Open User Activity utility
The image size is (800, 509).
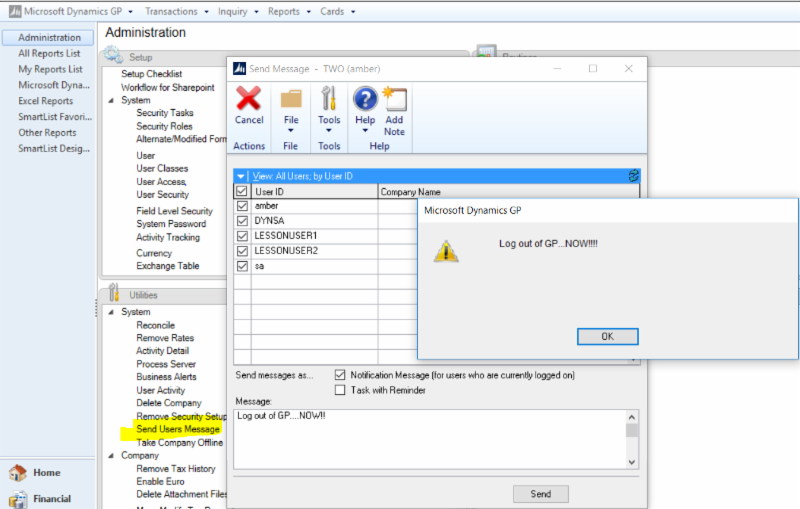click(161, 390)
